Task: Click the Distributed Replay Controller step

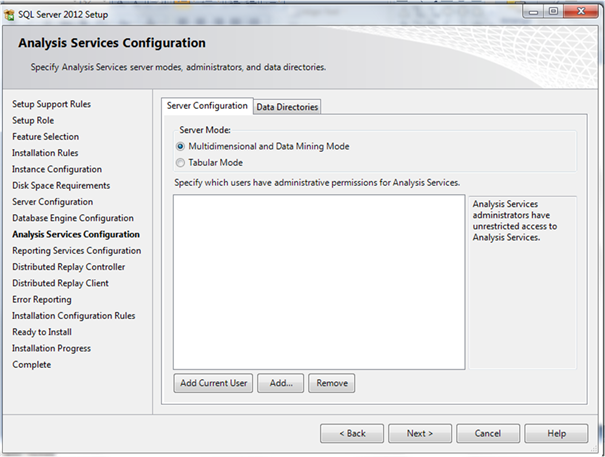Action: click(69, 267)
